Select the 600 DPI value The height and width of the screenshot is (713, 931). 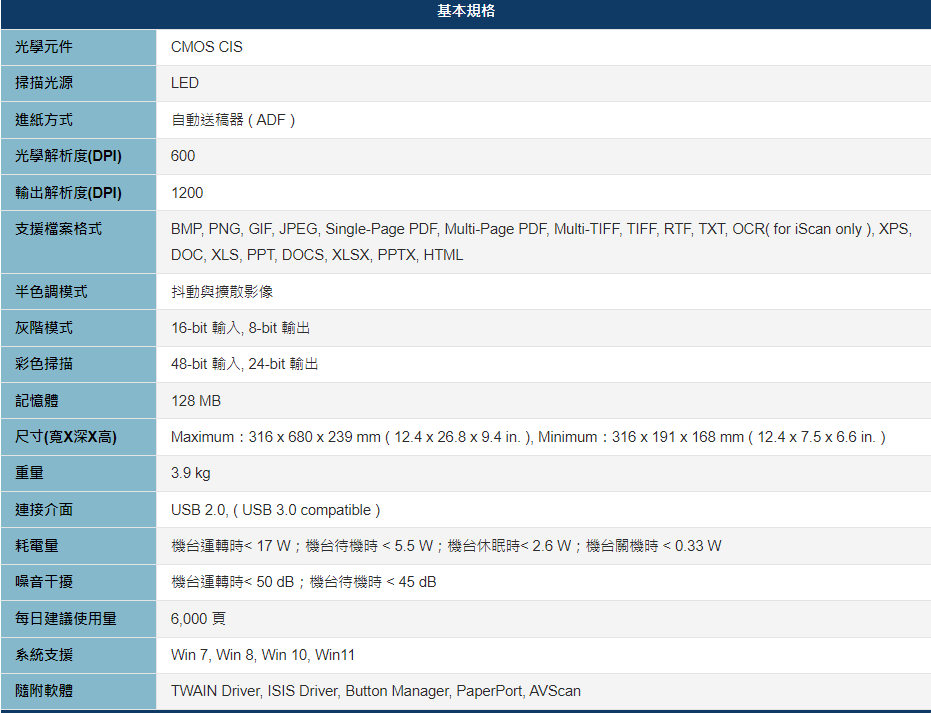(x=181, y=156)
